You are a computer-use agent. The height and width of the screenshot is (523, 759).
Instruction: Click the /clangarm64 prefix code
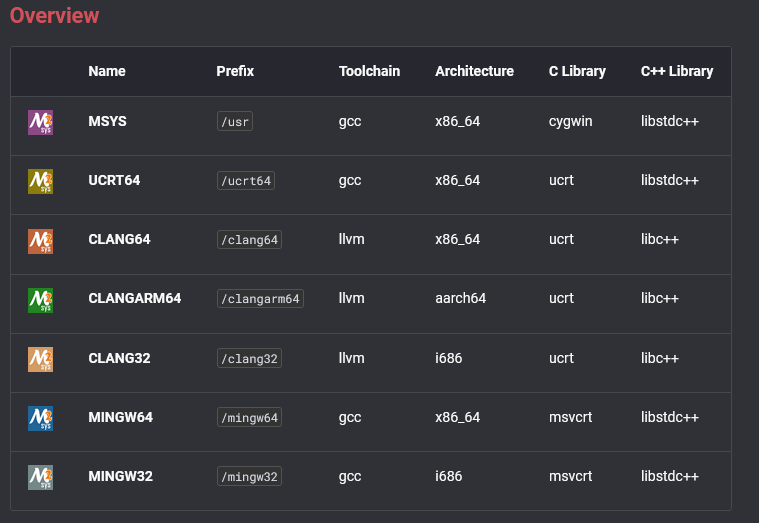click(260, 299)
